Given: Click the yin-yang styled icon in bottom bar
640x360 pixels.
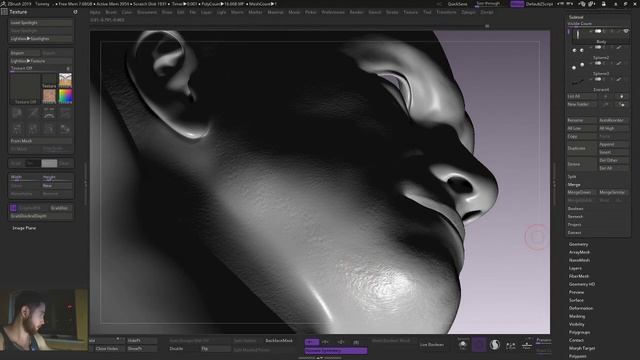Looking at the screenshot, I should 495,345.
